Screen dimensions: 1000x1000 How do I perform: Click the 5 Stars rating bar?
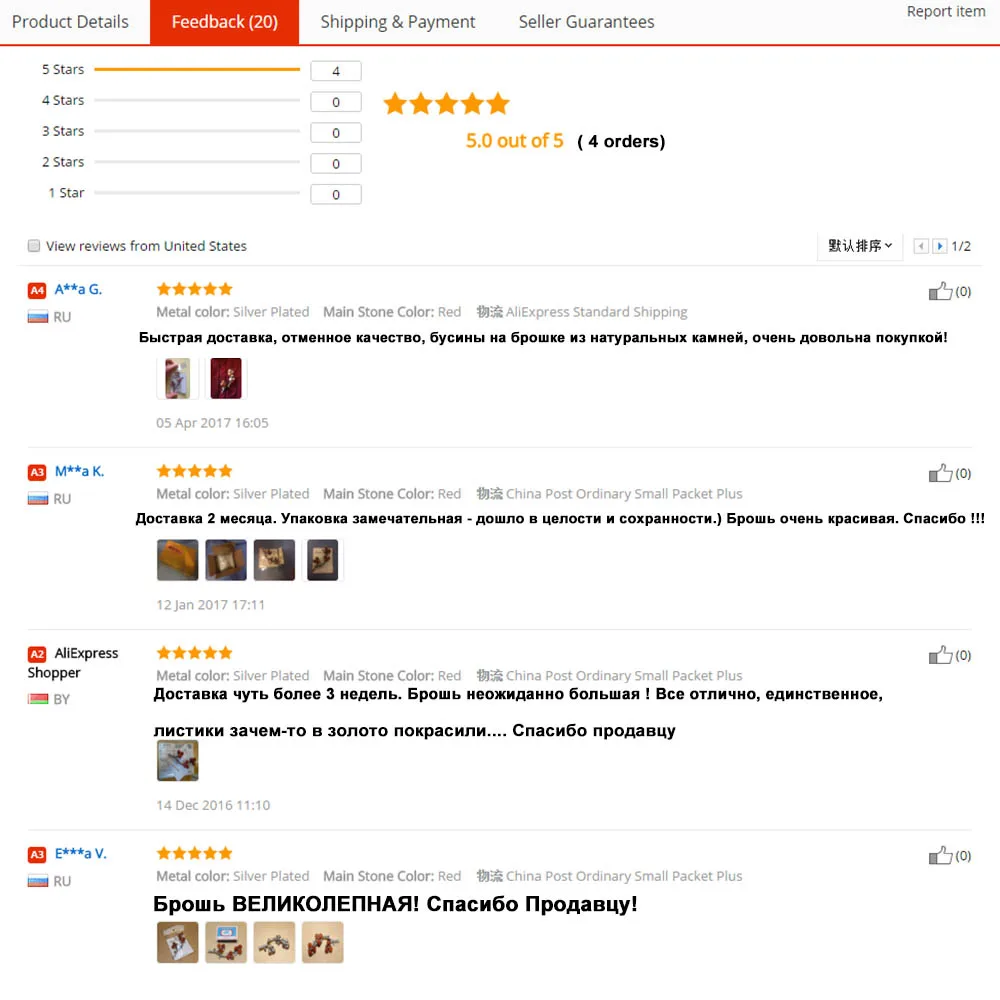click(197, 69)
